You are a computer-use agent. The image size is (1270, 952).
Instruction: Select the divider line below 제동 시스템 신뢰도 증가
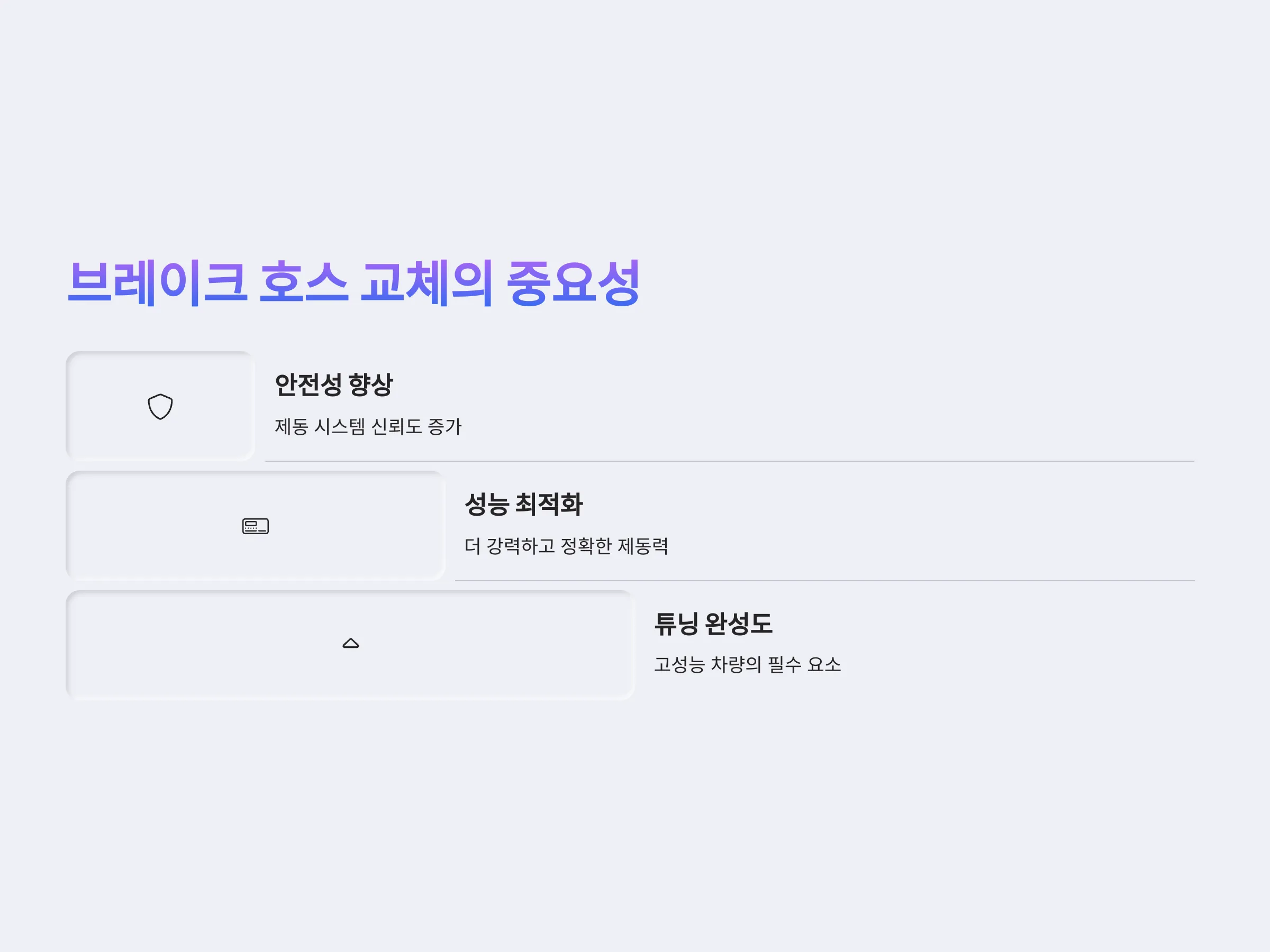pos(729,461)
